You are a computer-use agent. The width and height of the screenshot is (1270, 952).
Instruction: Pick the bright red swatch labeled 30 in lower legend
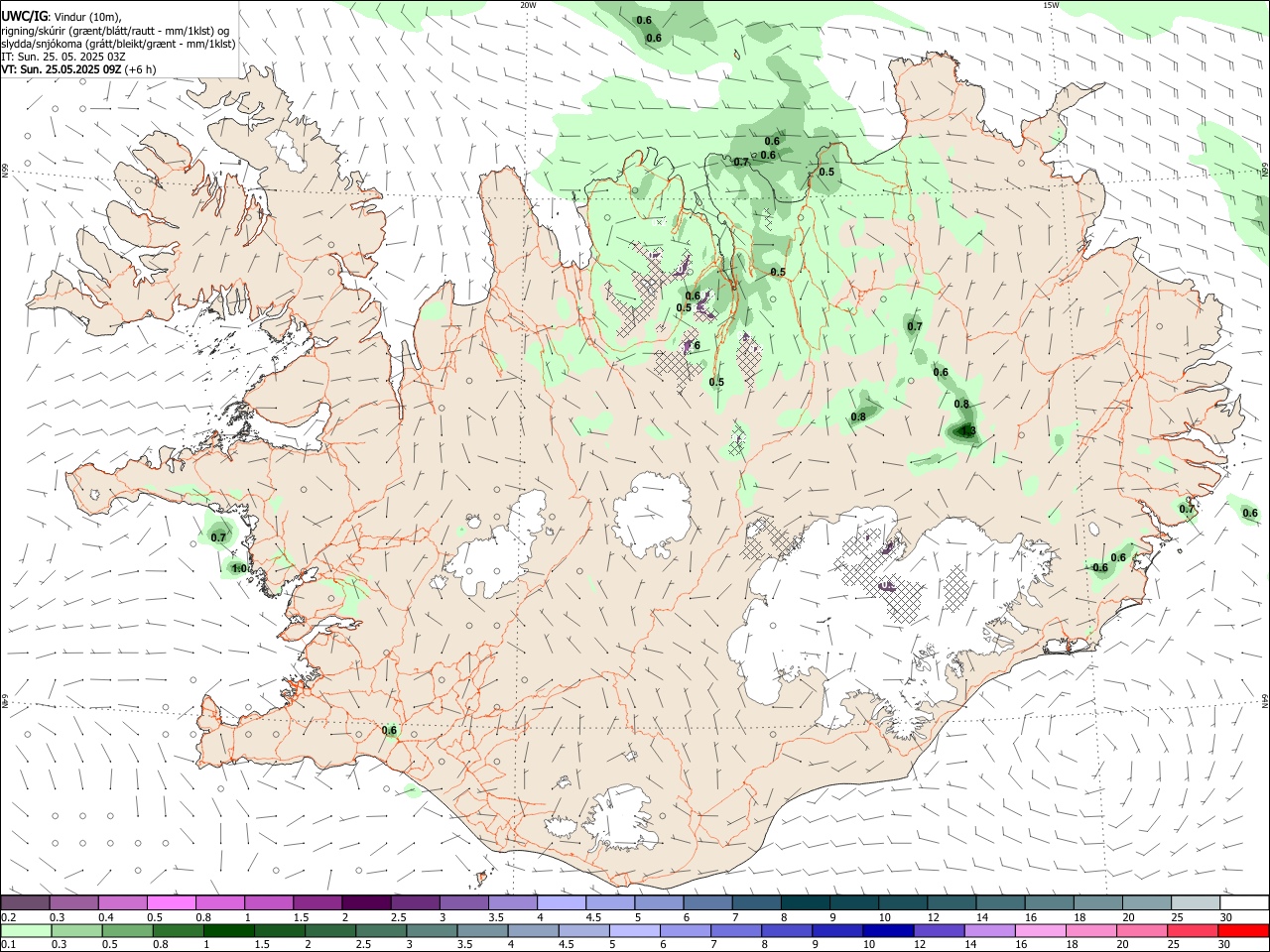click(1242, 931)
